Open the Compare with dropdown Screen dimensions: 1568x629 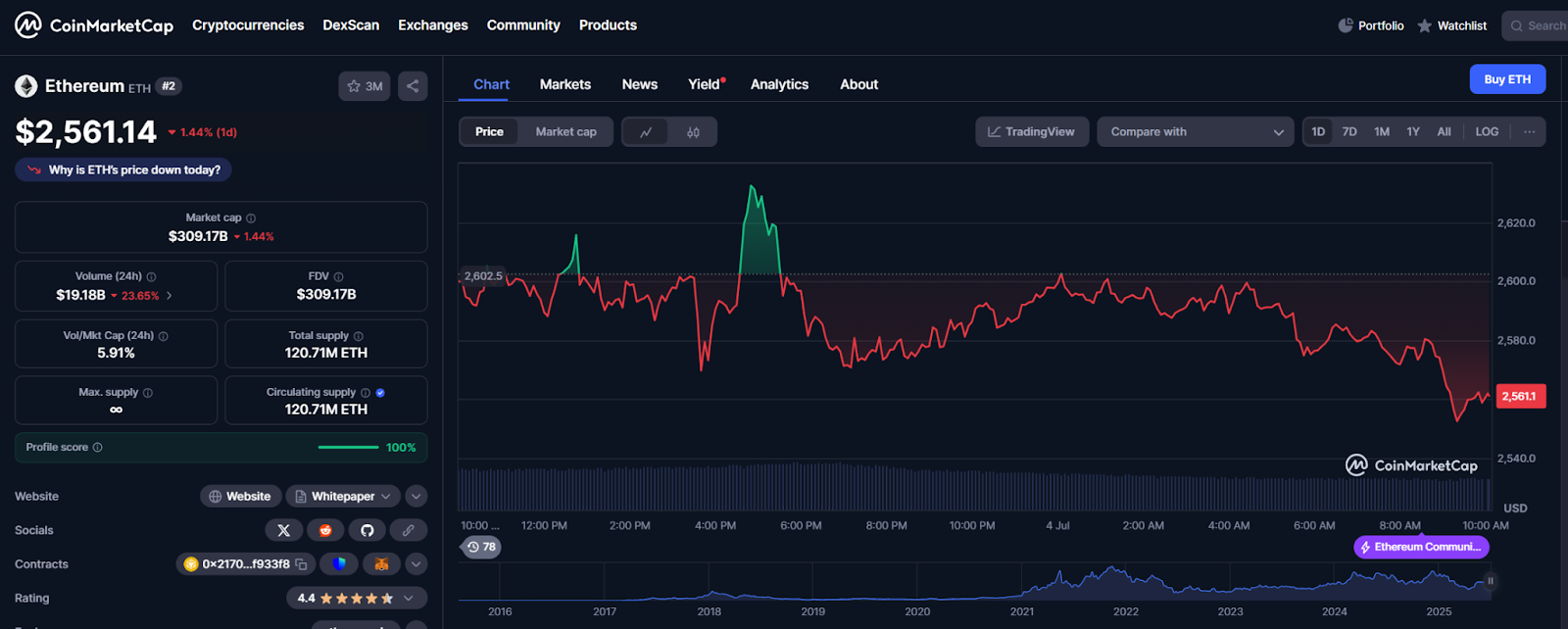[1196, 132]
